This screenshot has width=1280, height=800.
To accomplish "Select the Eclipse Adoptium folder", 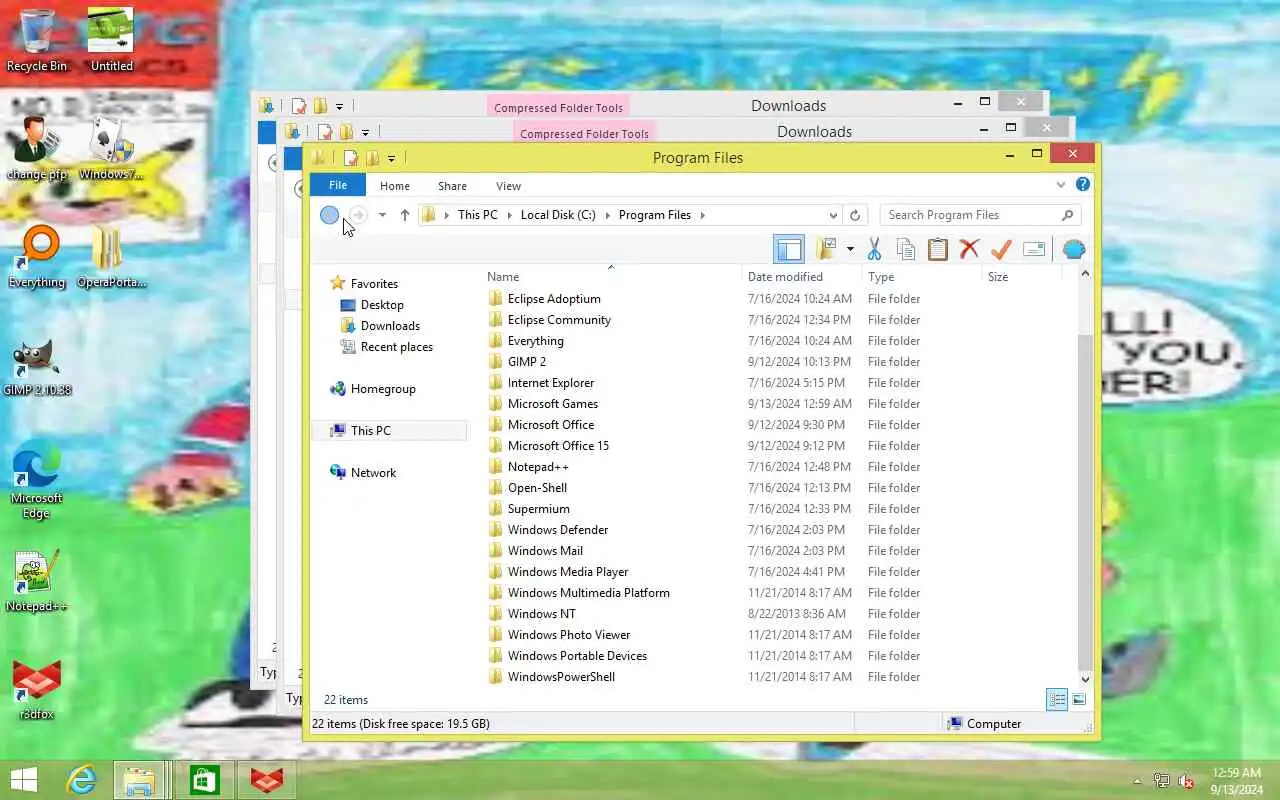I will point(554,299).
